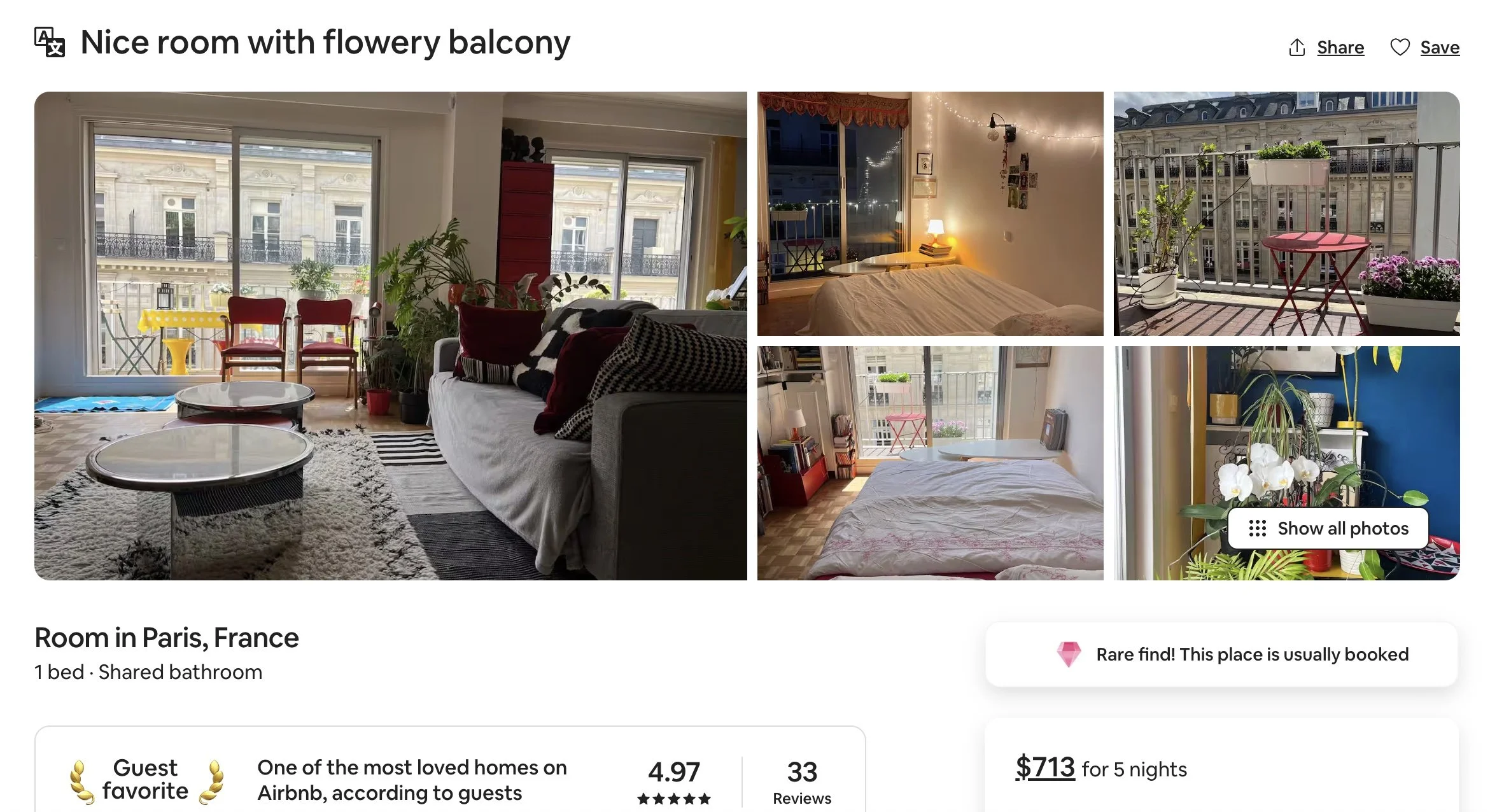The height and width of the screenshot is (812, 1497).
Task: Click the 33 Reviews count
Action: point(802,781)
